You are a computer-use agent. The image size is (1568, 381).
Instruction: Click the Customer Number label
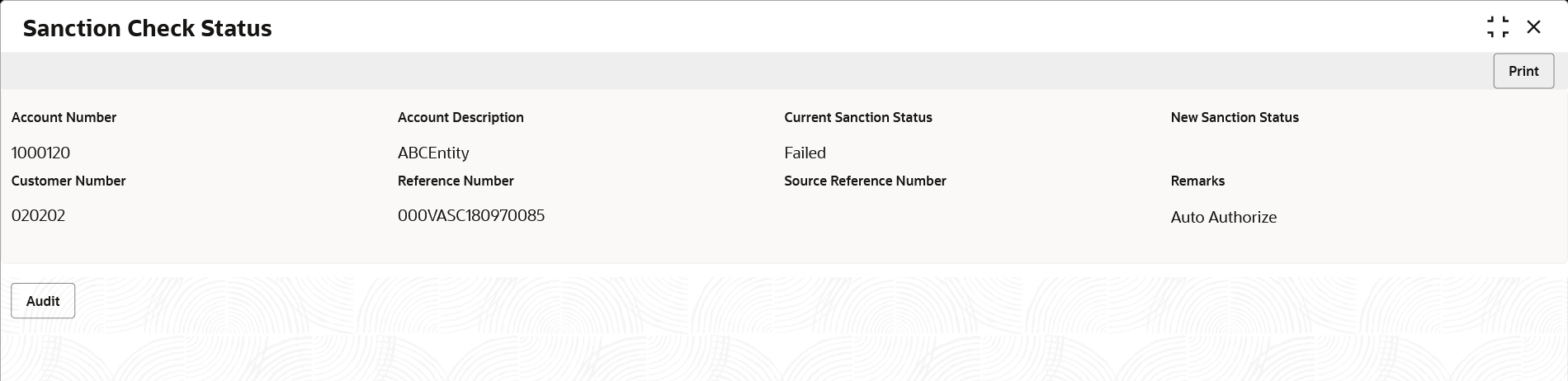(68, 181)
